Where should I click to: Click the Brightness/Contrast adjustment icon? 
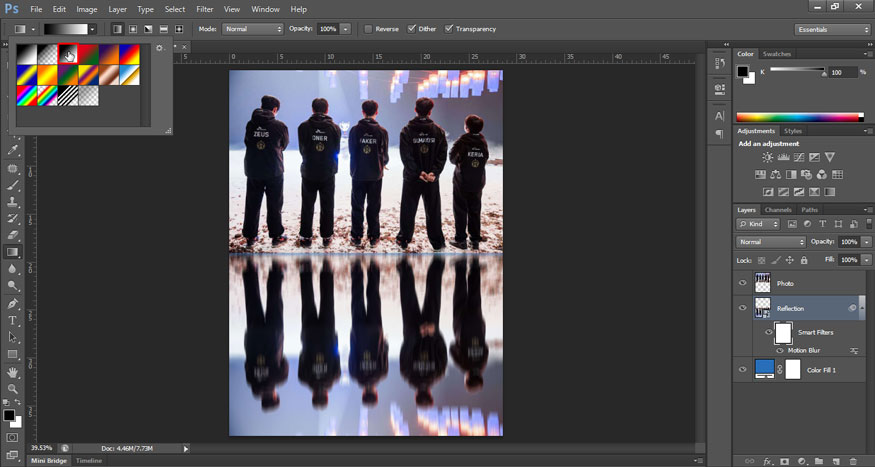click(767, 157)
